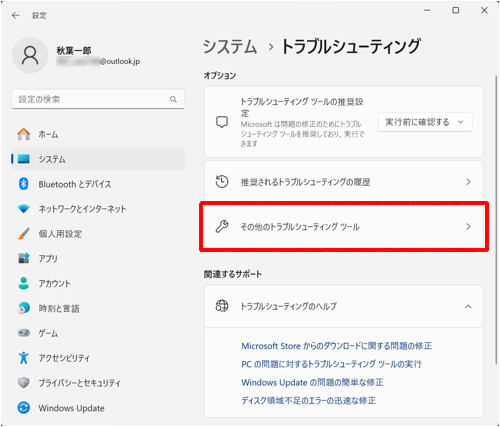Select システム in the sidebar

[98, 159]
